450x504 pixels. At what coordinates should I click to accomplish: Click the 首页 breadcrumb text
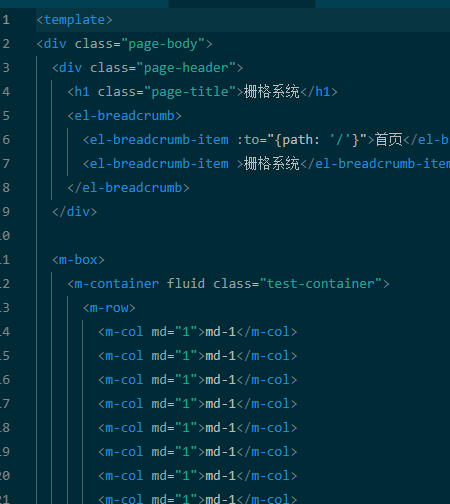[389, 140]
